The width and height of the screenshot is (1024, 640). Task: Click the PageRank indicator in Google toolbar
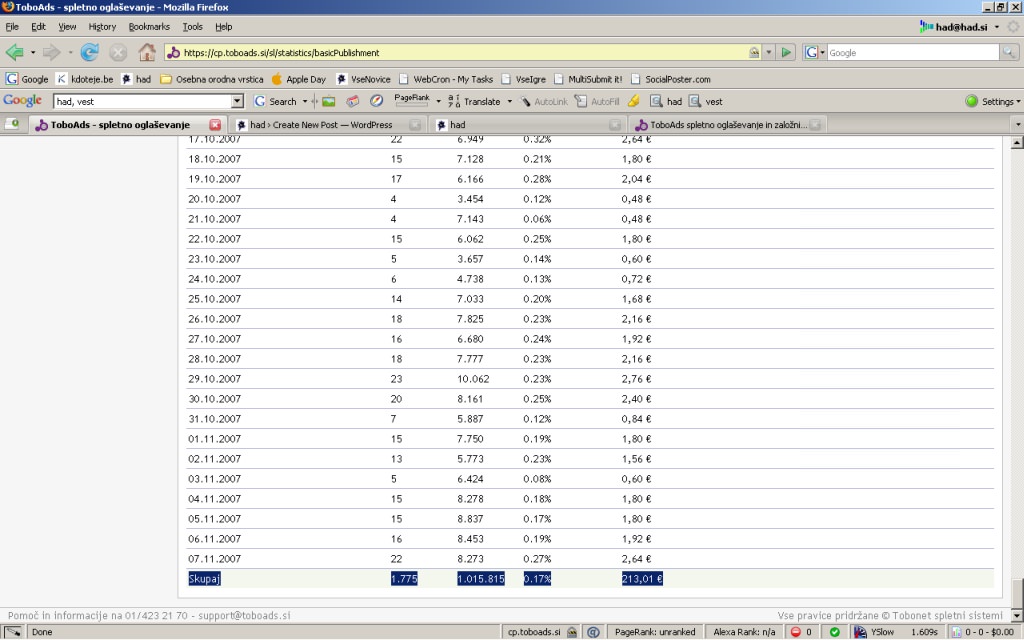411,99
